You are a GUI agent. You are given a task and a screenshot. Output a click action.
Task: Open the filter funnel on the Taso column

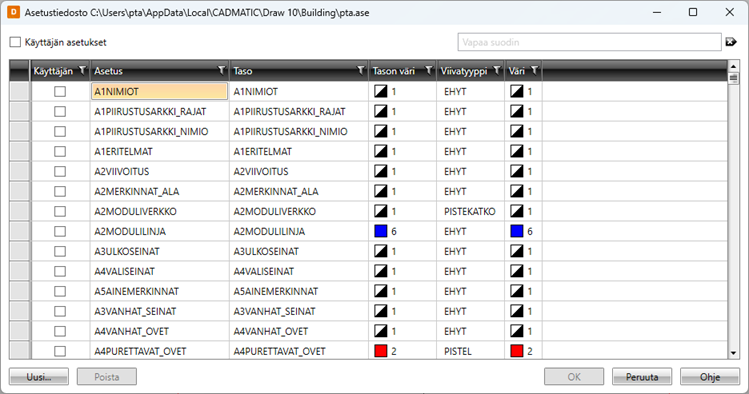361,71
